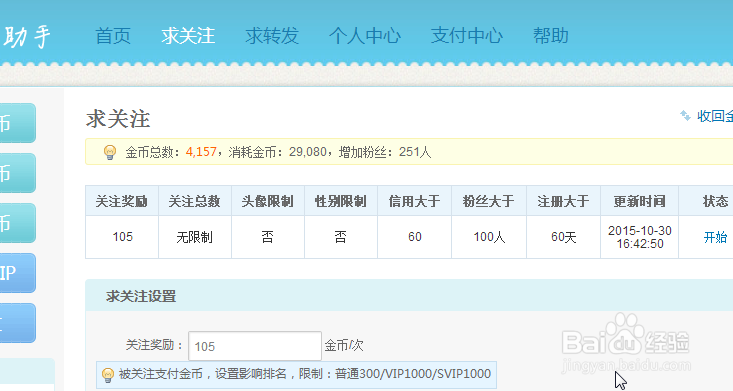
Task: Click the 否 cell under 头像限制
Action: (267, 237)
